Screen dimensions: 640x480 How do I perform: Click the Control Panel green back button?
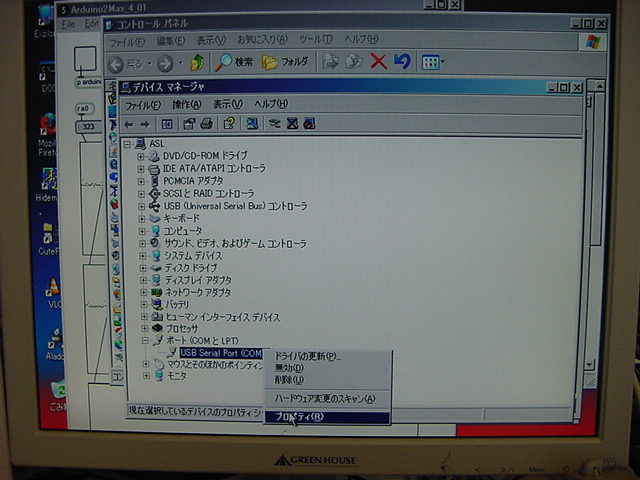116,64
